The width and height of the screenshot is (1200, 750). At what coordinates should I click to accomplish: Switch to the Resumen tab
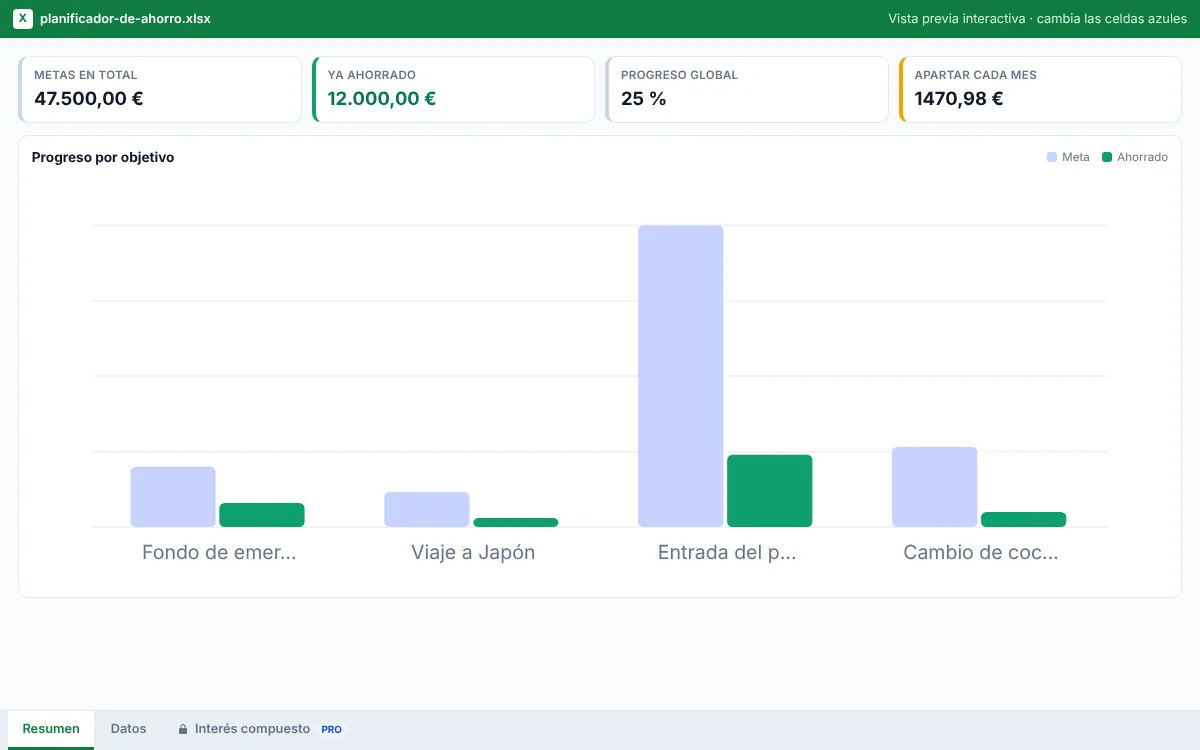click(51, 729)
